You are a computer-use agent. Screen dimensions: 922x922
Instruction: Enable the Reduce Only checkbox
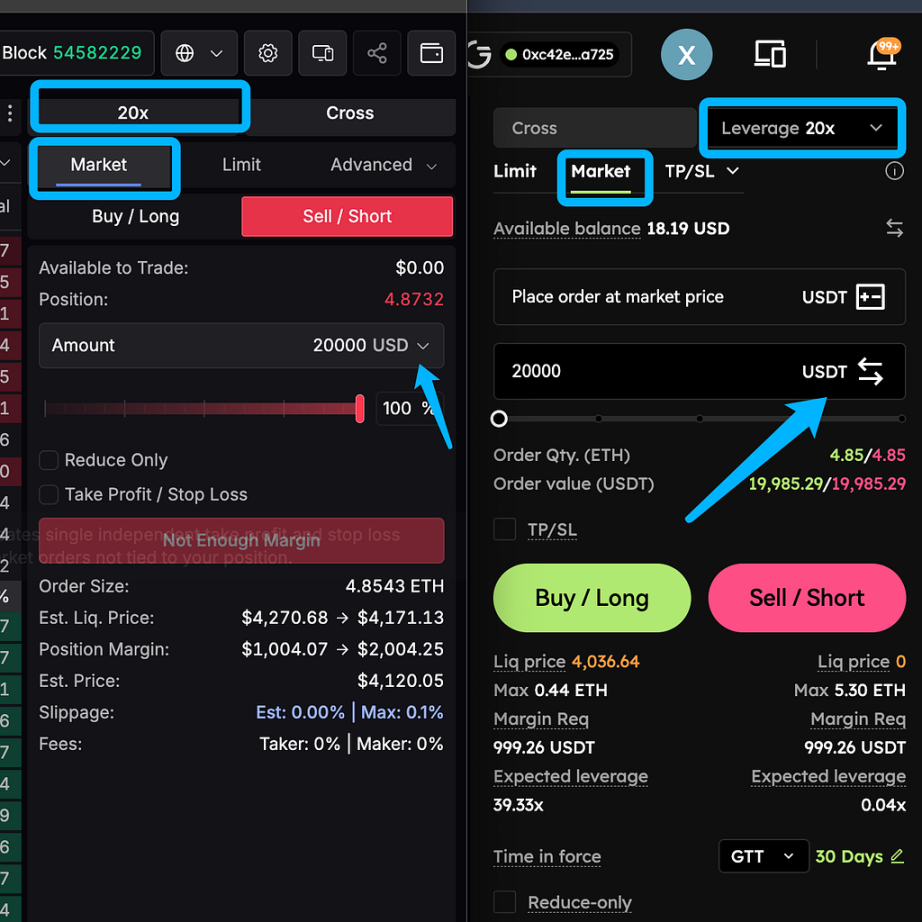[x=48, y=460]
